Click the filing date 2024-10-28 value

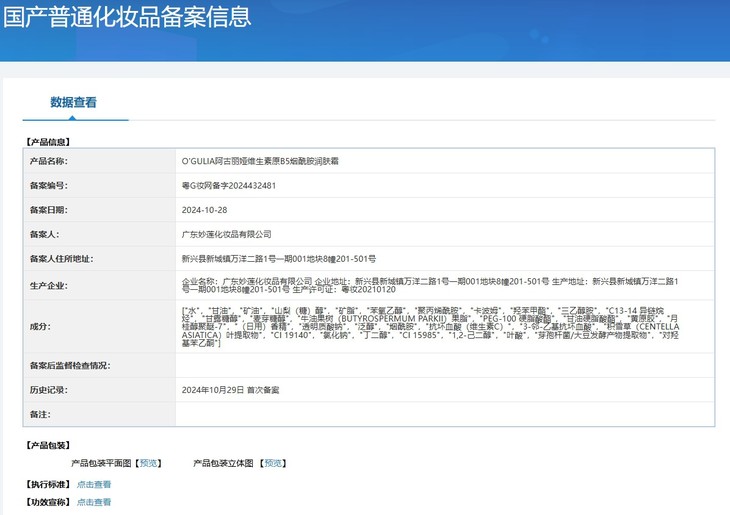(x=204, y=210)
